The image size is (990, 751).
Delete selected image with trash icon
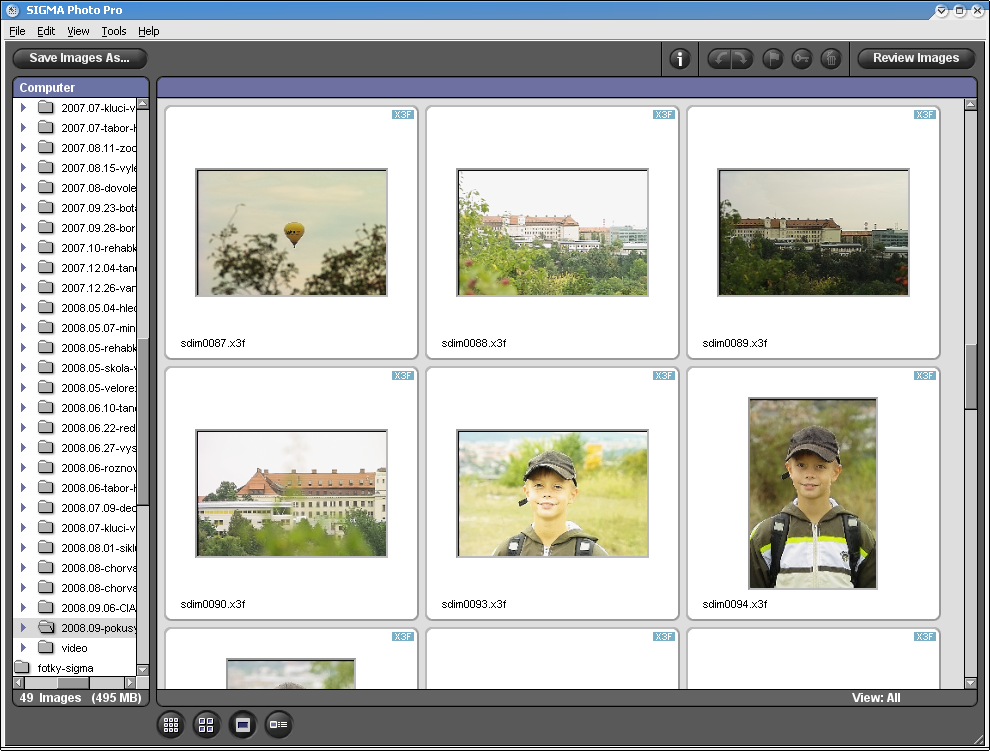pyautogui.click(x=831, y=59)
